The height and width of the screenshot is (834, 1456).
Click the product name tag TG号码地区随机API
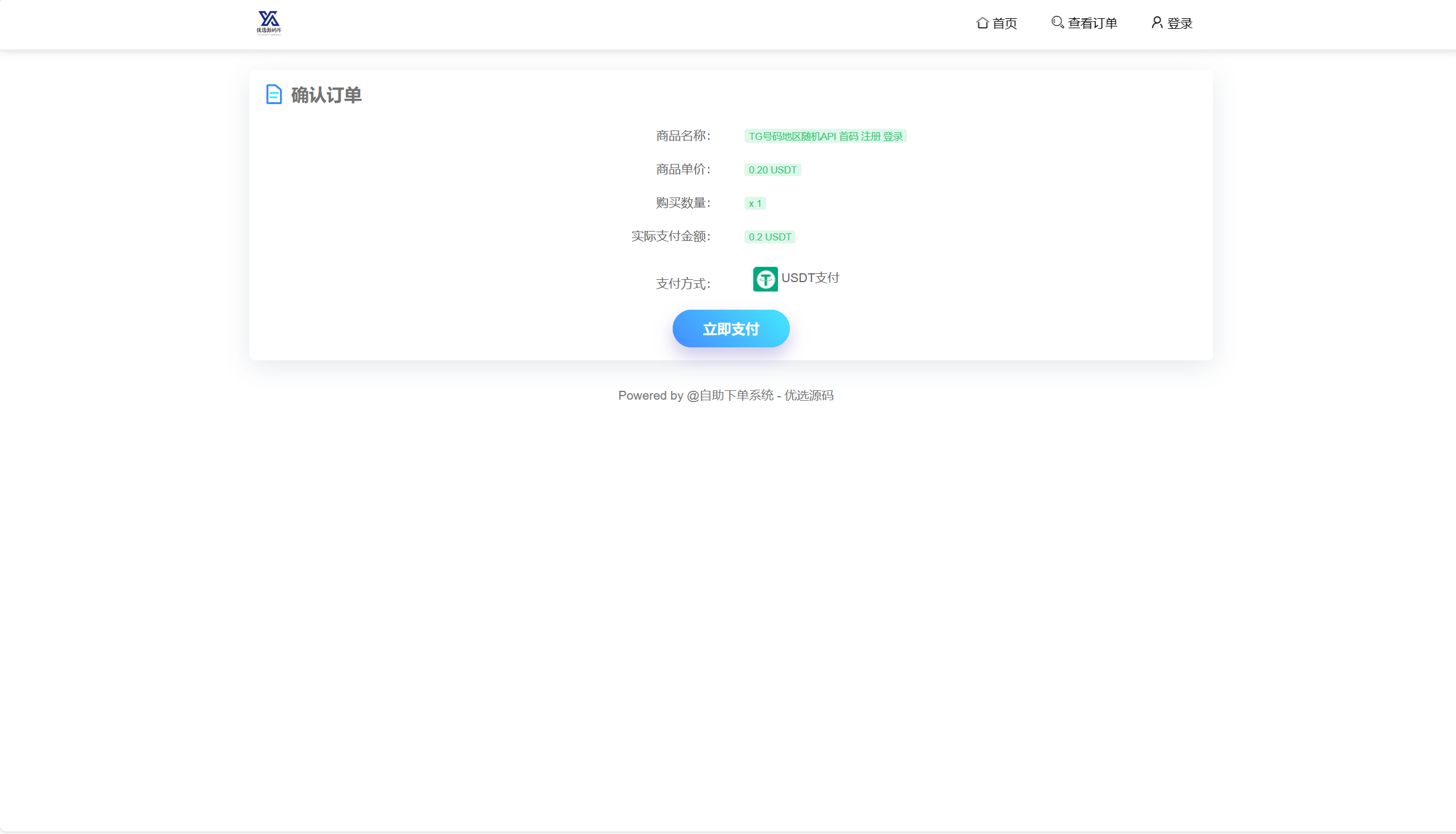825,136
